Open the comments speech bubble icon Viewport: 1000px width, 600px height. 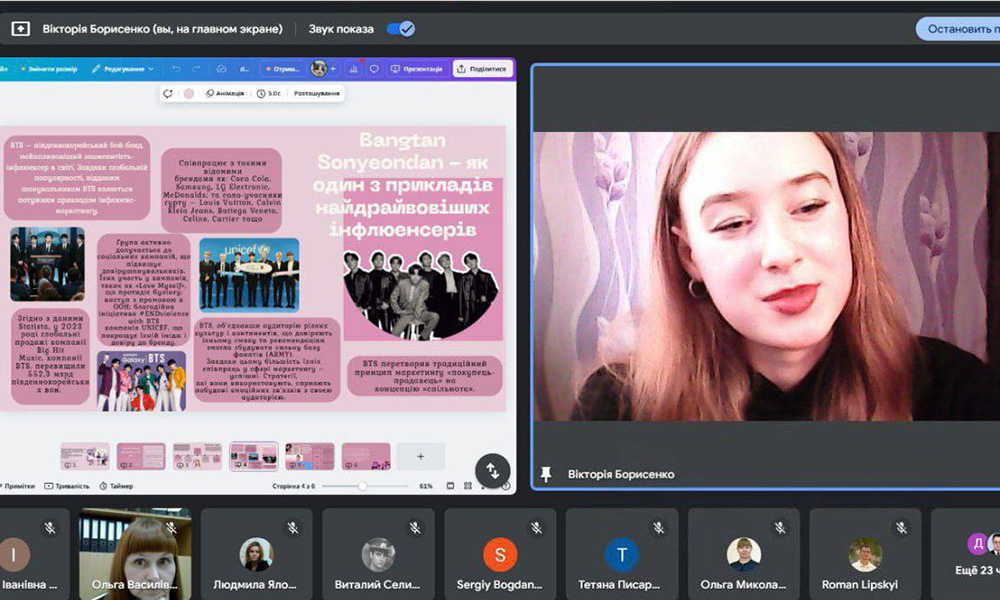click(374, 69)
